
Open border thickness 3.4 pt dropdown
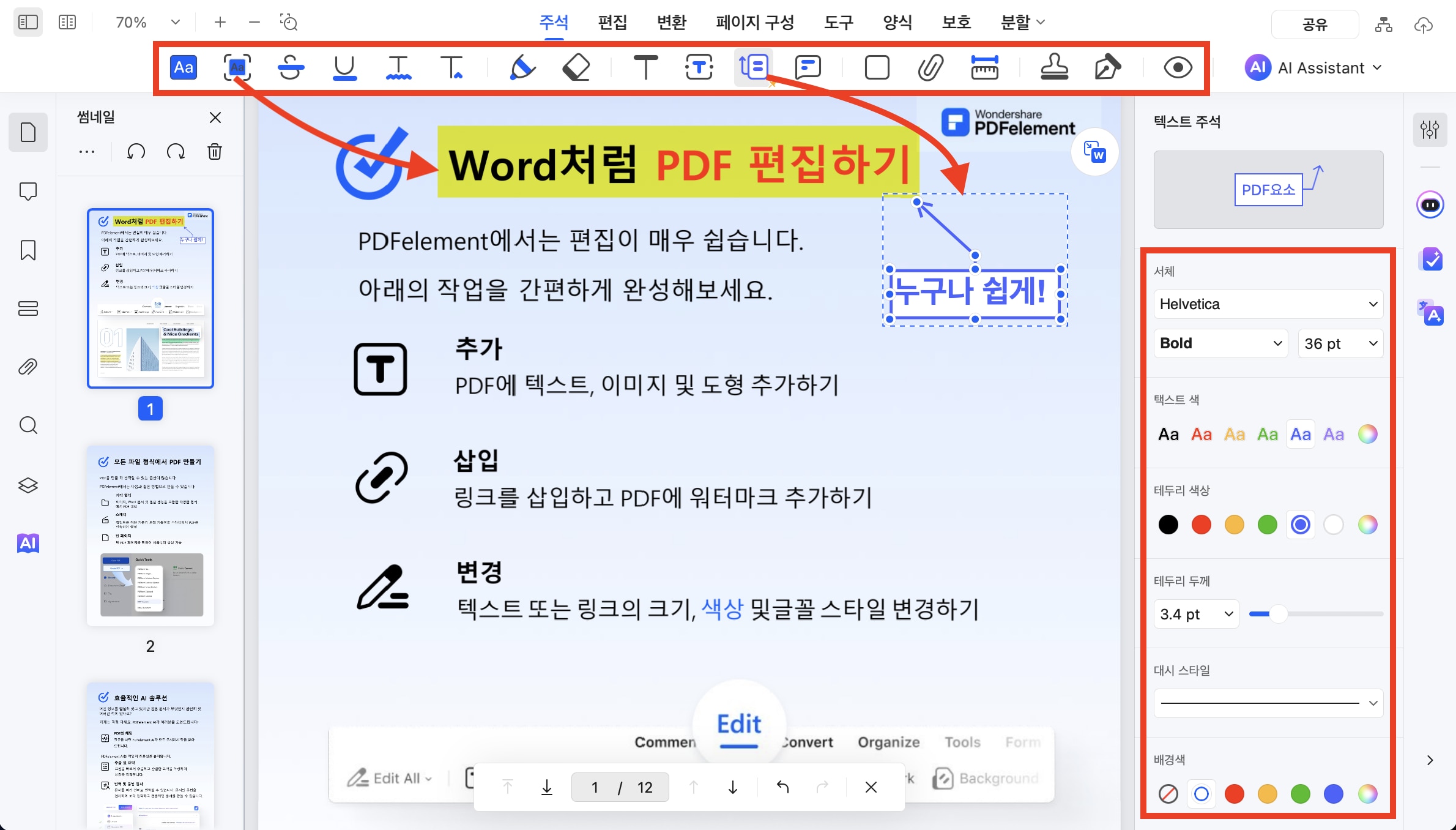tap(1196, 614)
